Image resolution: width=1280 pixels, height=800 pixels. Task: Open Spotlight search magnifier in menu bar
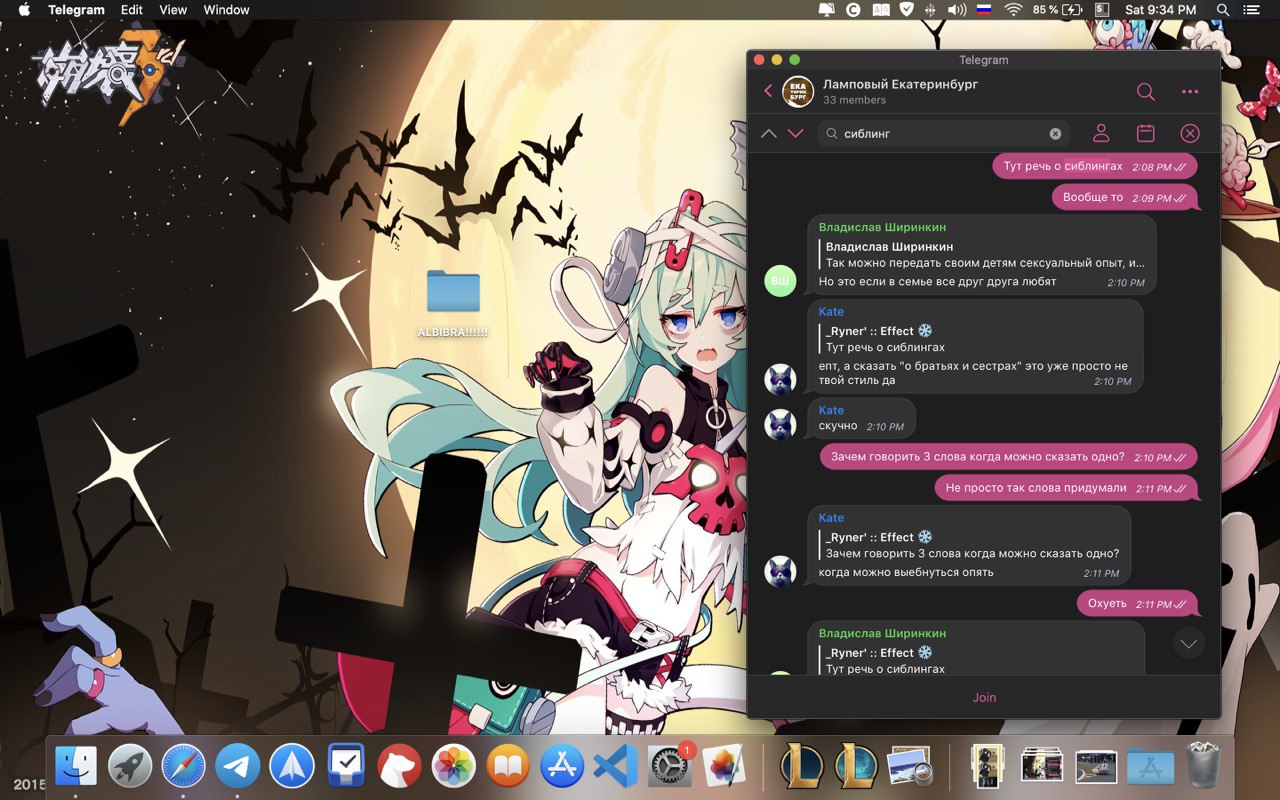click(x=1222, y=10)
